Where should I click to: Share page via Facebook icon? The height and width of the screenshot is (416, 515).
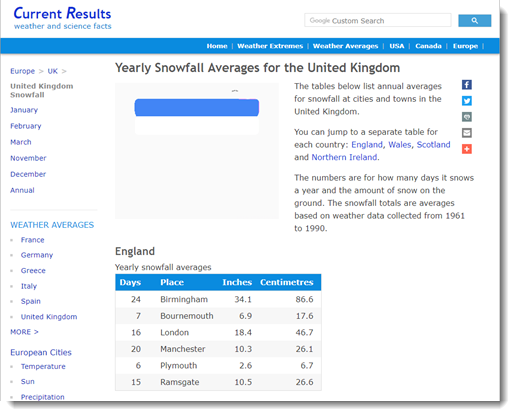467,85
